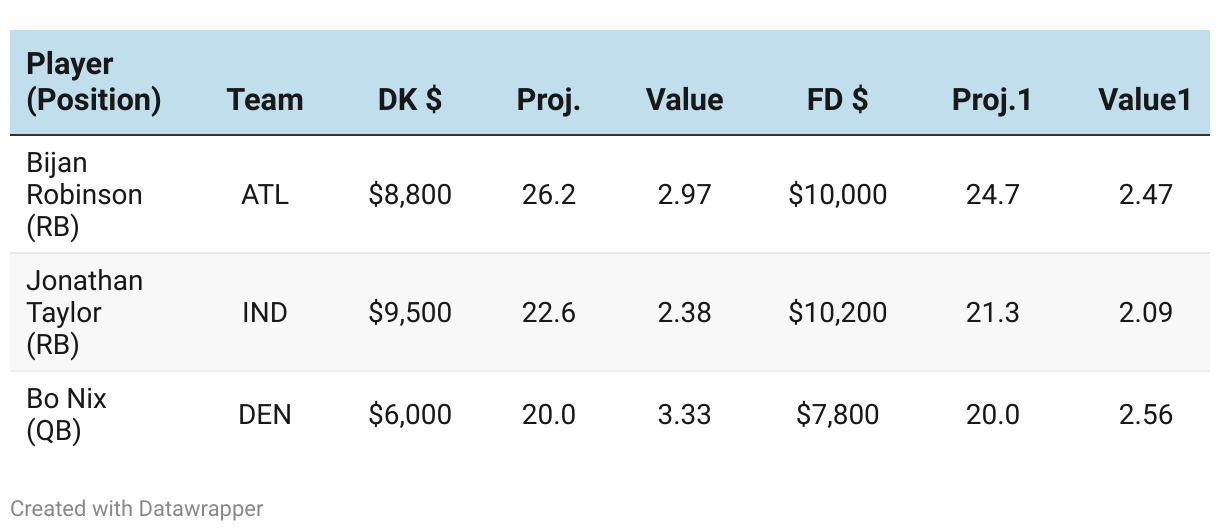Click the Player (Position) column header
The image size is (1220, 532).
tap(94, 82)
